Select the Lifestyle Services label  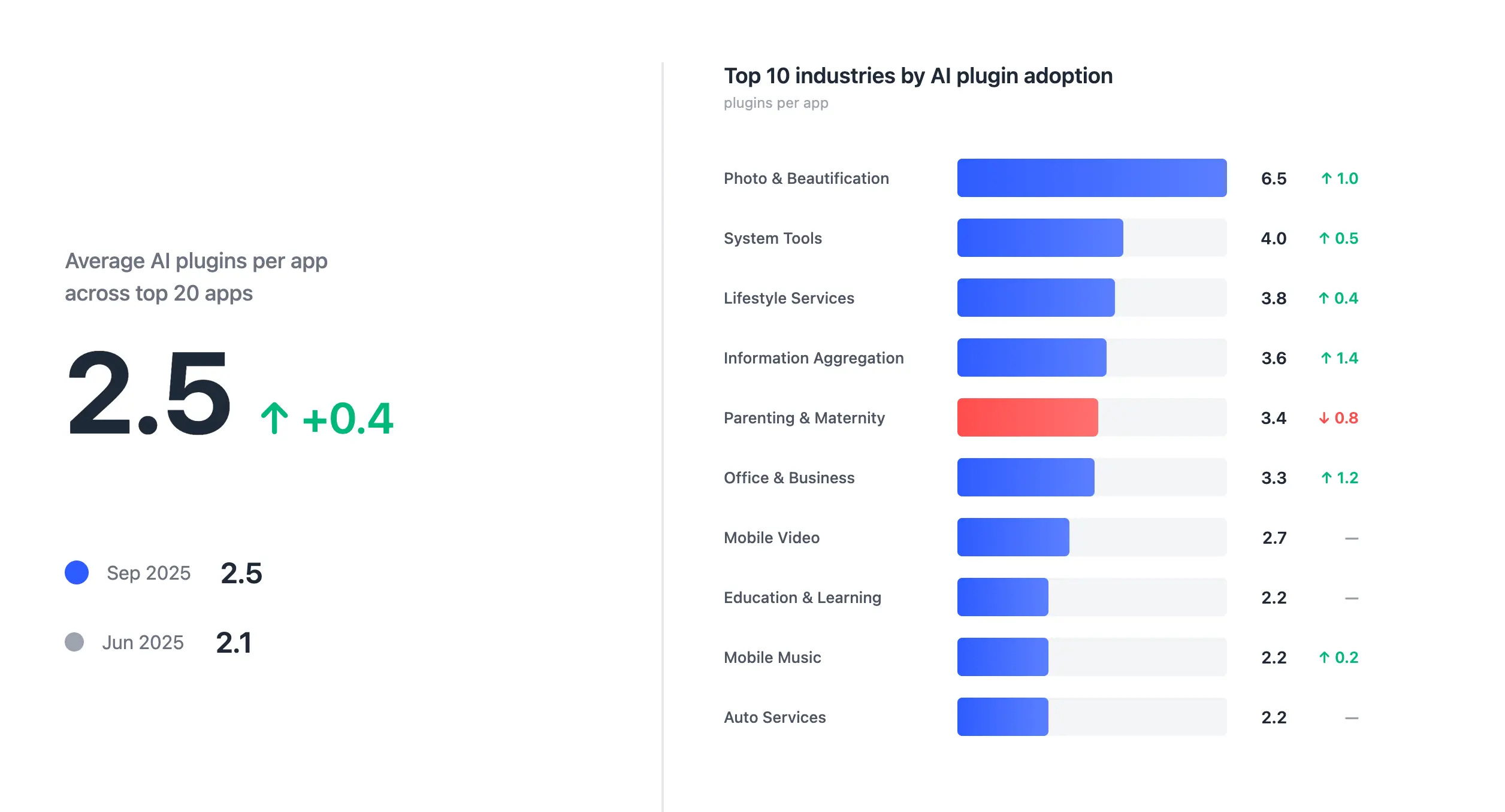click(788, 298)
